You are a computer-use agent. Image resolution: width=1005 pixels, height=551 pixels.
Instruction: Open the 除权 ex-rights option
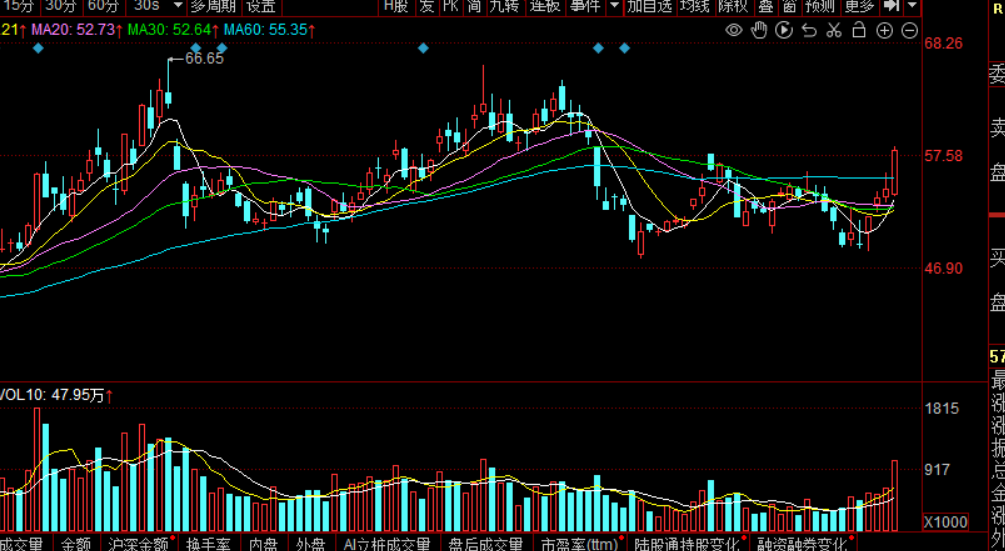click(x=733, y=6)
